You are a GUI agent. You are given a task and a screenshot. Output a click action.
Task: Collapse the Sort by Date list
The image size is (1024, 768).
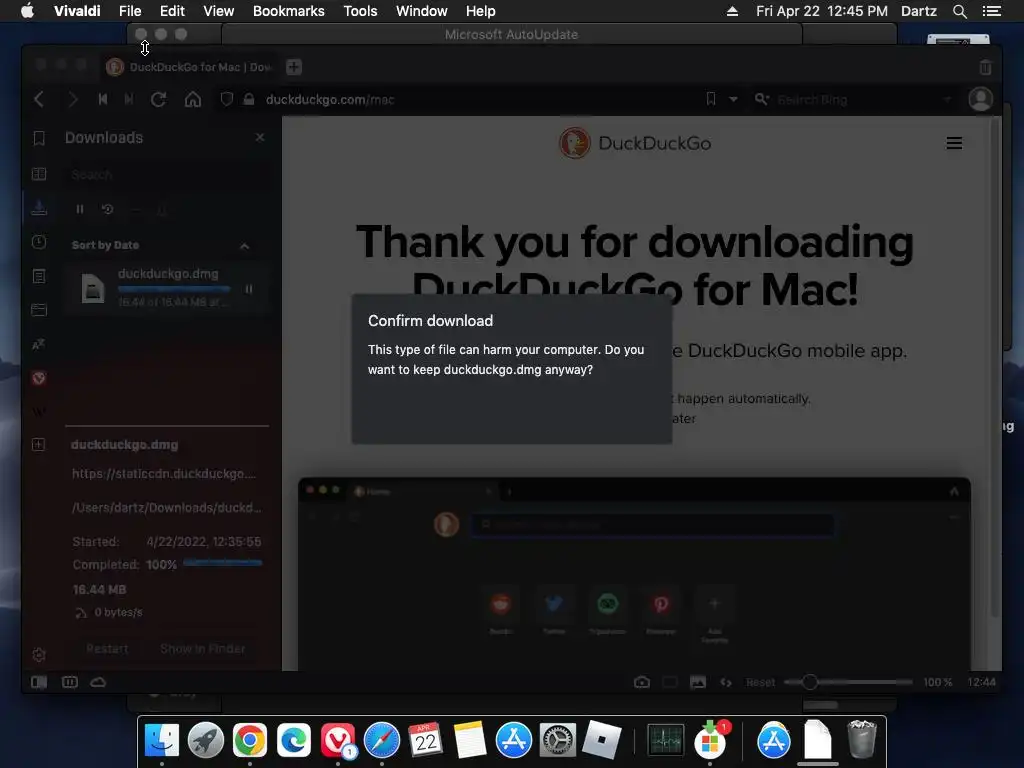pyautogui.click(x=244, y=246)
